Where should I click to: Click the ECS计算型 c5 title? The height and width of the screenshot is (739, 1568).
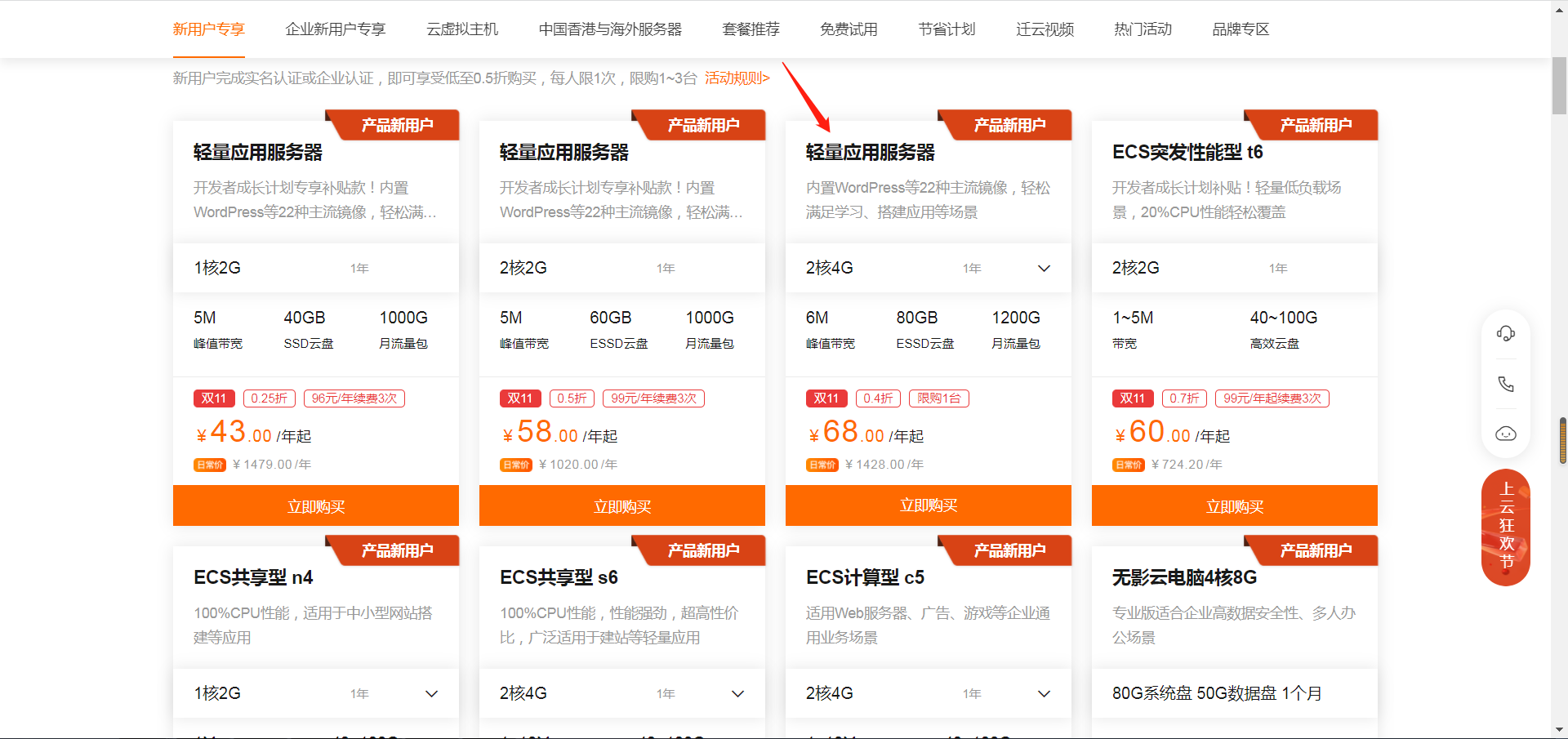coord(865,577)
